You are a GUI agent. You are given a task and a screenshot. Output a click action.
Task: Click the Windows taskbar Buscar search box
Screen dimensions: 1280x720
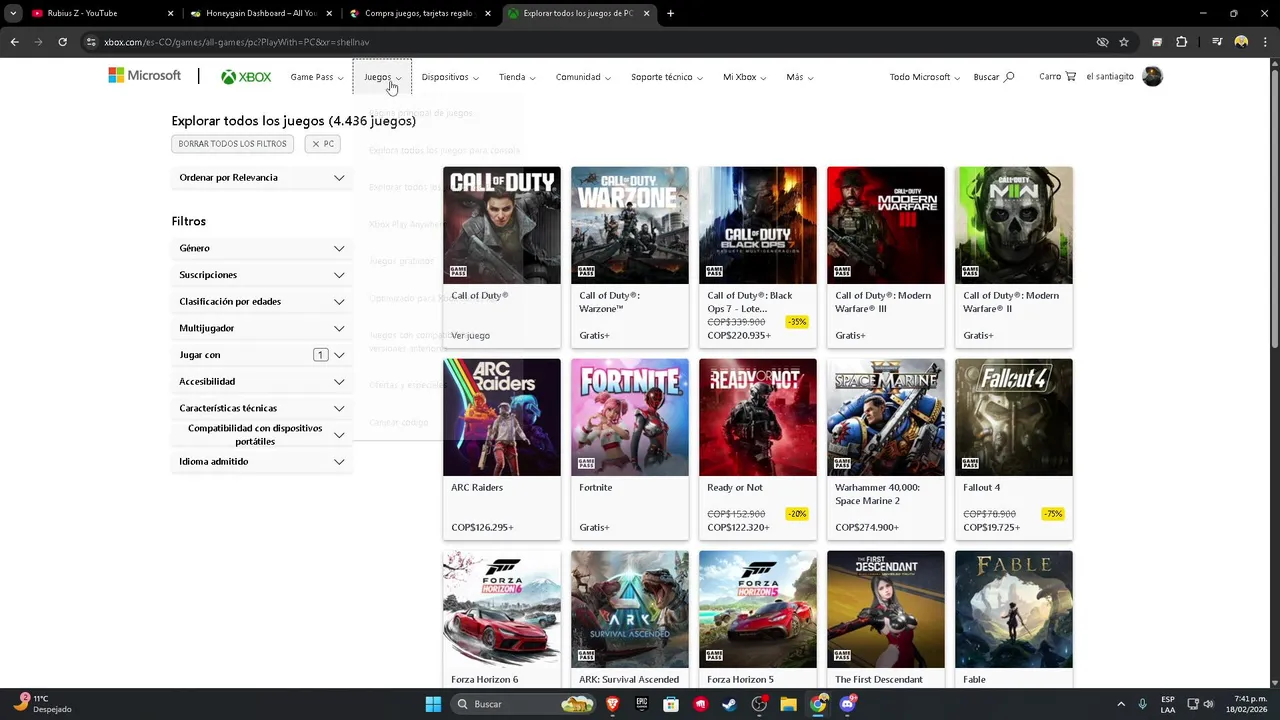point(523,704)
